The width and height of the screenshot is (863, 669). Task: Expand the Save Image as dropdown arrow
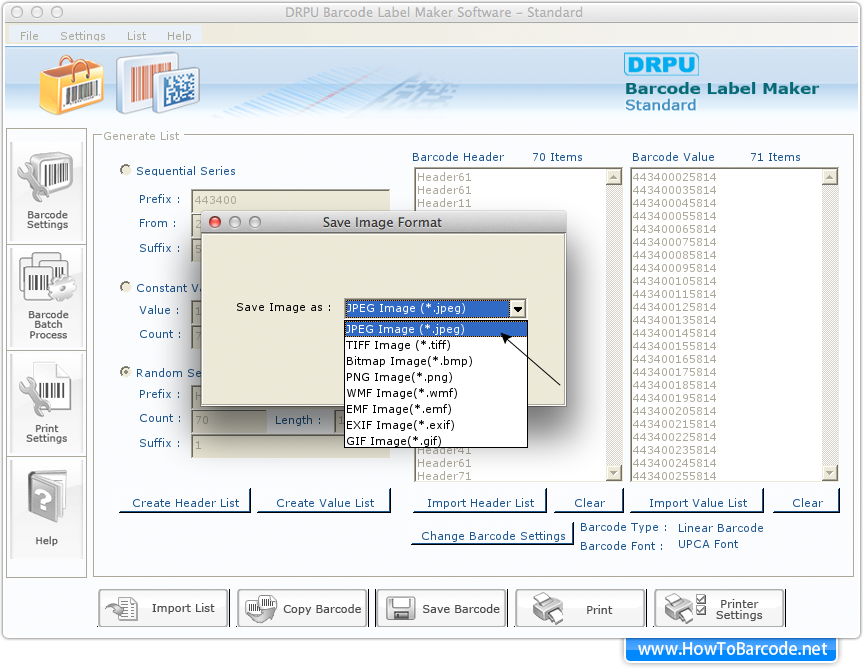pyautogui.click(x=517, y=309)
